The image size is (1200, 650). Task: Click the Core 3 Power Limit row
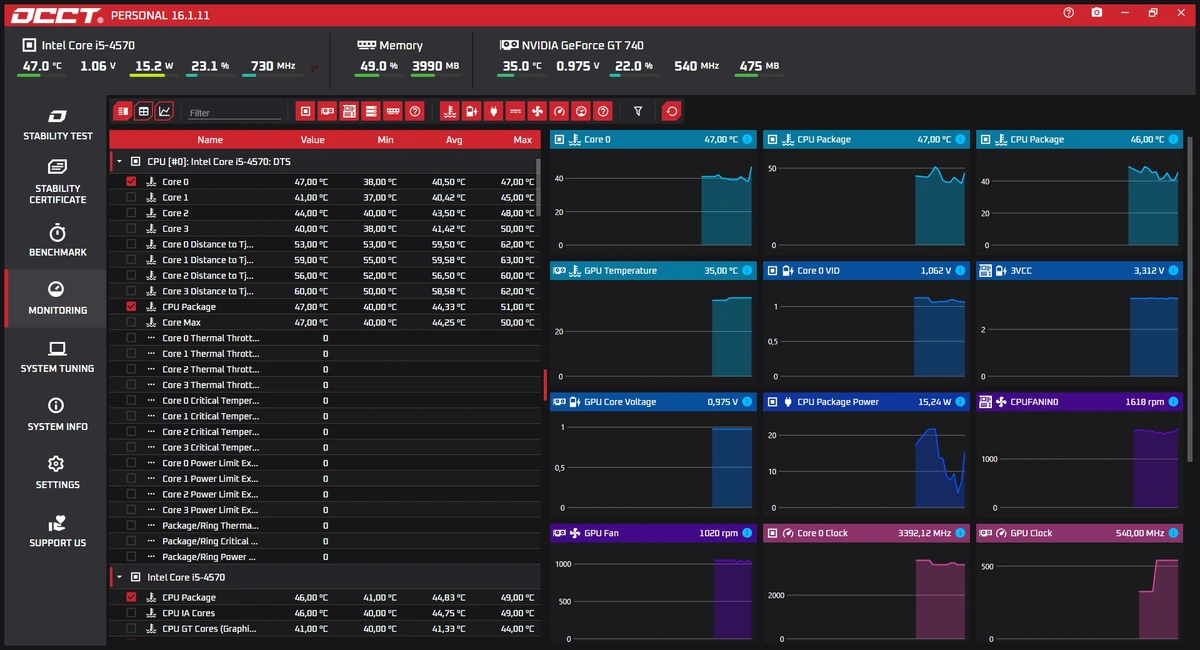click(x=324, y=510)
